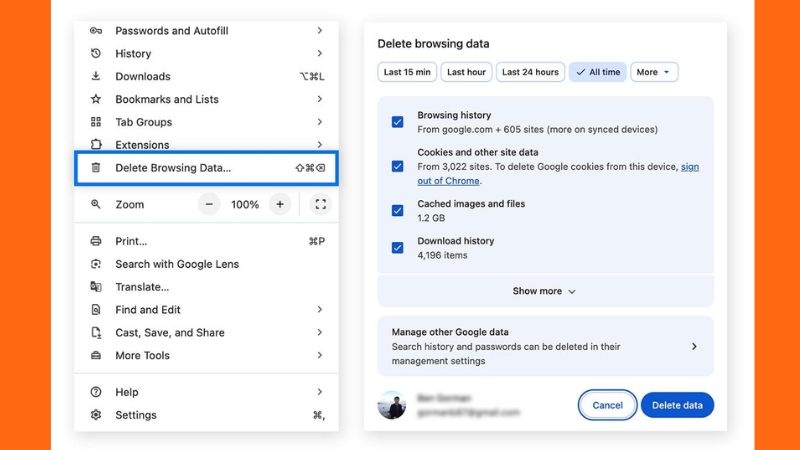Enter fullscreen using the zoom row icon
Screen dimensions: 800x450
click(x=320, y=204)
